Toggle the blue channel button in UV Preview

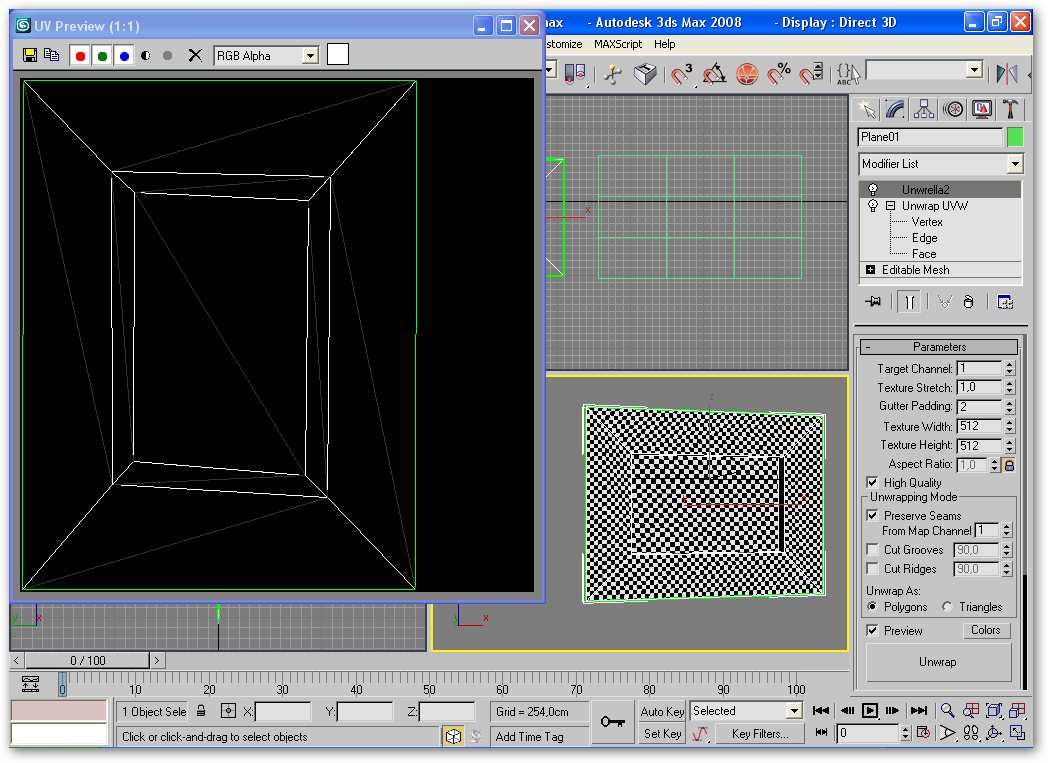(x=124, y=56)
